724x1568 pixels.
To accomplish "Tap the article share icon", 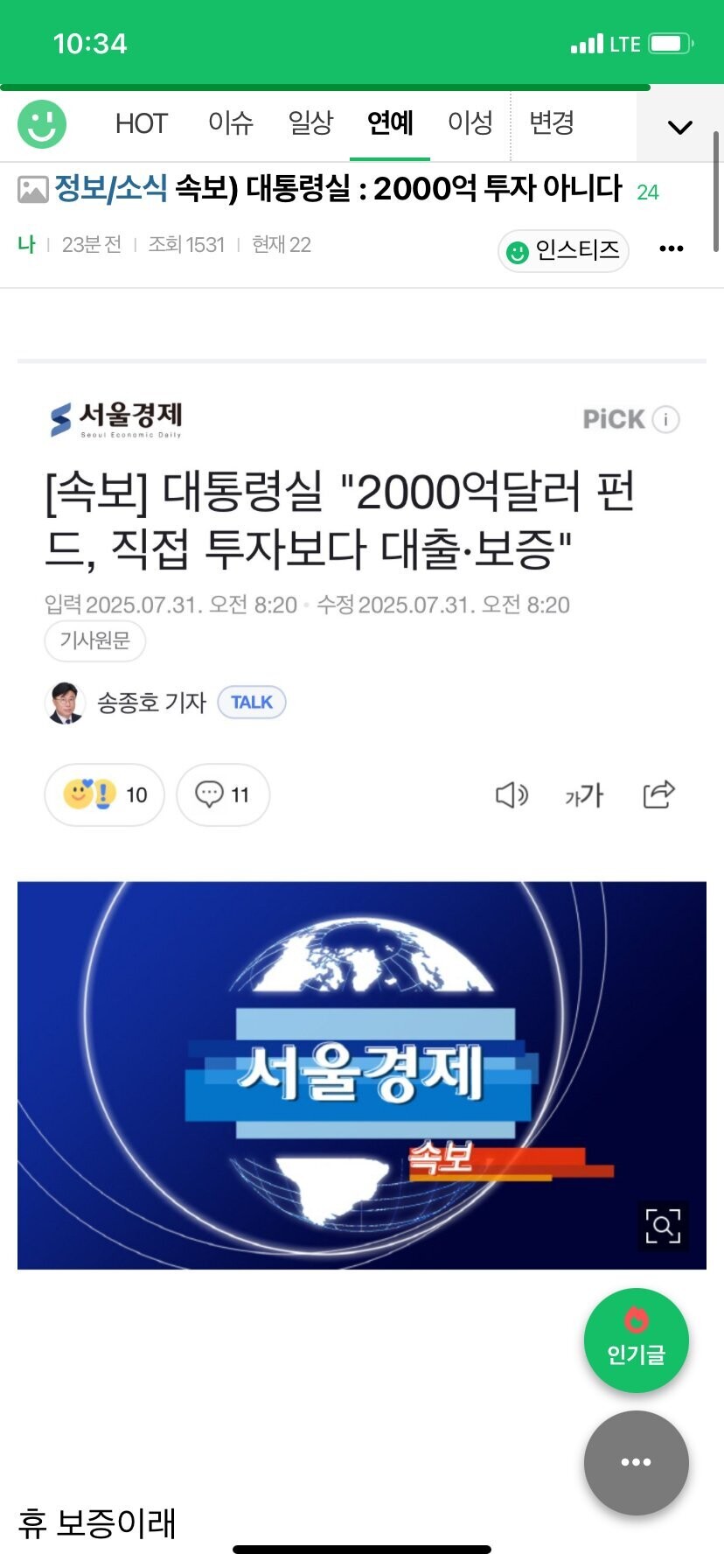I will point(659,794).
